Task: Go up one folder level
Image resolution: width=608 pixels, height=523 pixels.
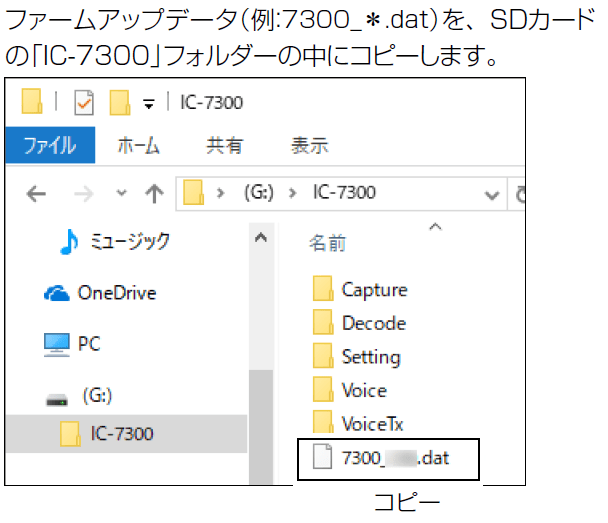Action: pos(153,193)
